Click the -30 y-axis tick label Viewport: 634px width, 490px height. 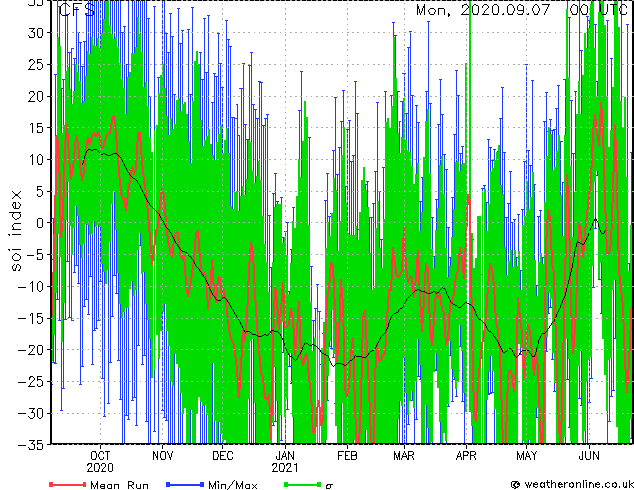pos(30,413)
